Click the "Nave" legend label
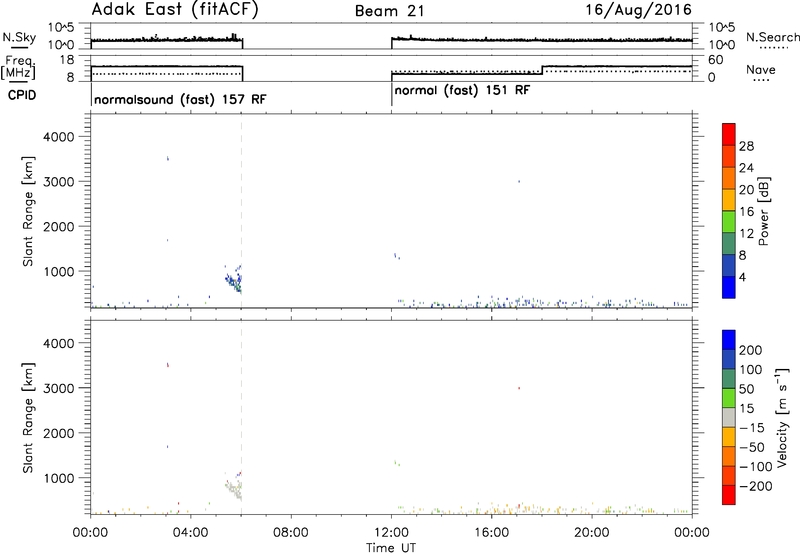This screenshot has height=554, width=800. (x=760, y=70)
